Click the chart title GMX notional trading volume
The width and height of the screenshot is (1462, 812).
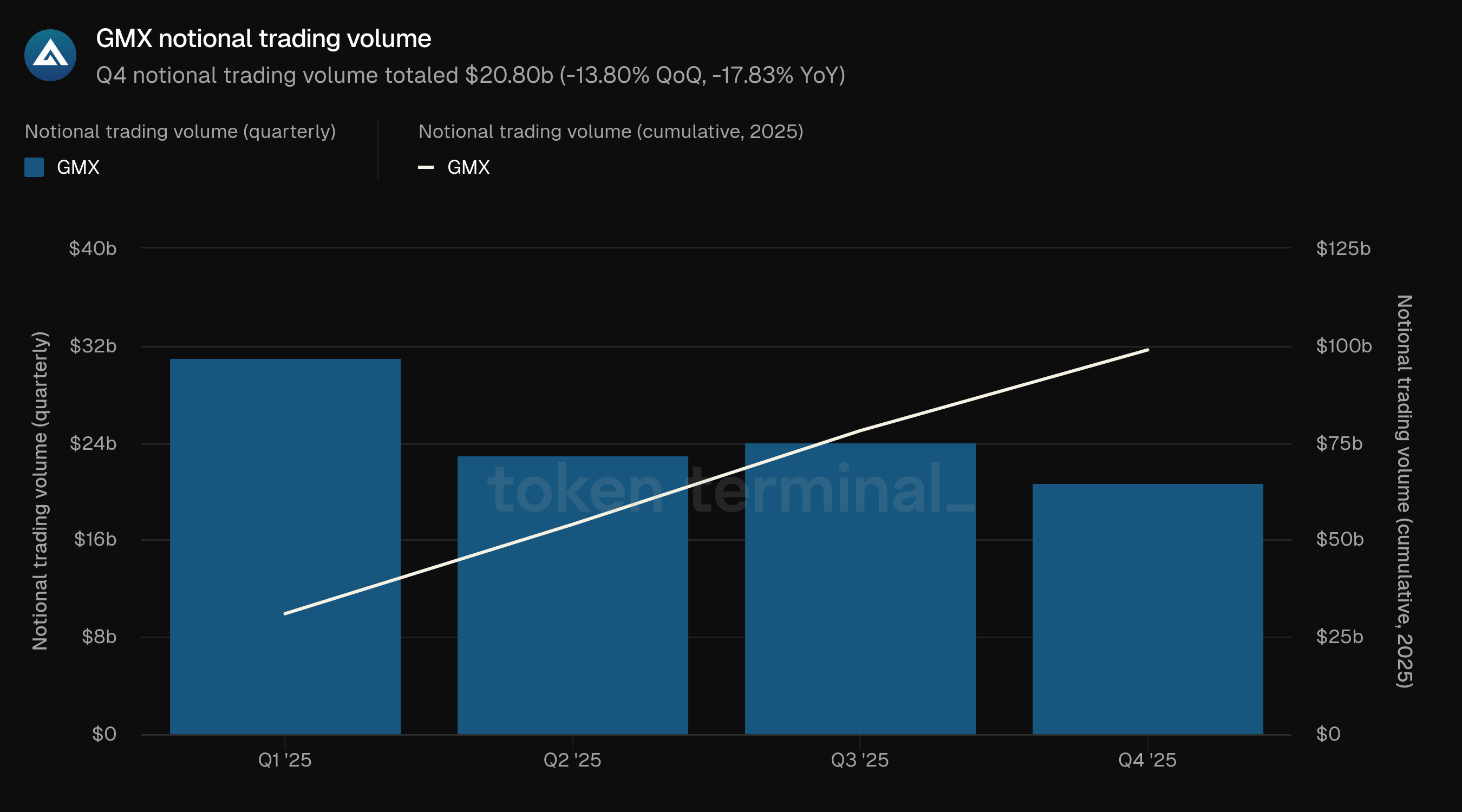(x=263, y=38)
